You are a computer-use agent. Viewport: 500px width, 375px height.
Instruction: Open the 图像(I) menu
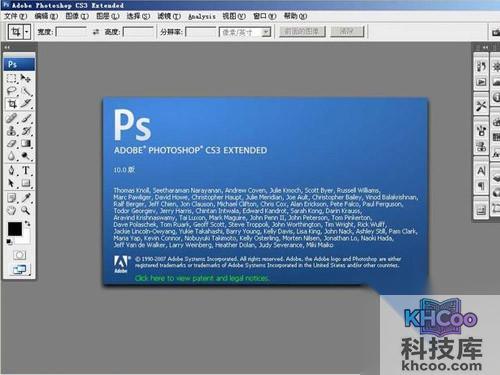coord(77,16)
